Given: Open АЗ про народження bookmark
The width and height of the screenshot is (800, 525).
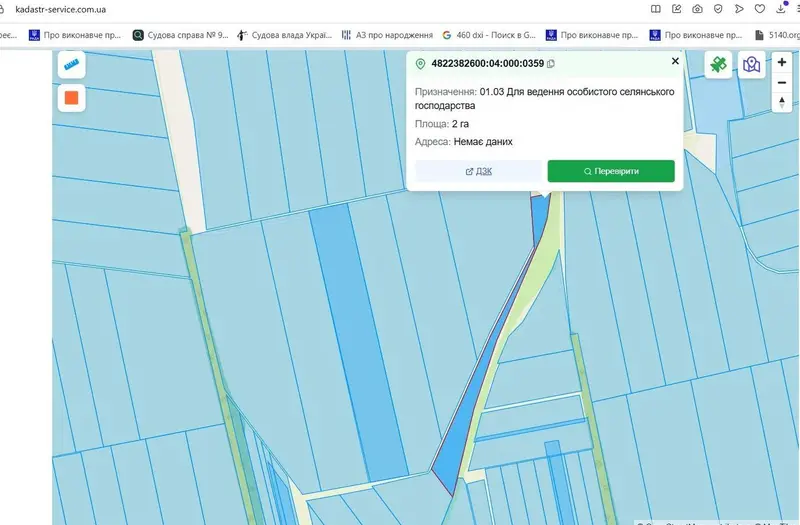Looking at the screenshot, I should 387,35.
